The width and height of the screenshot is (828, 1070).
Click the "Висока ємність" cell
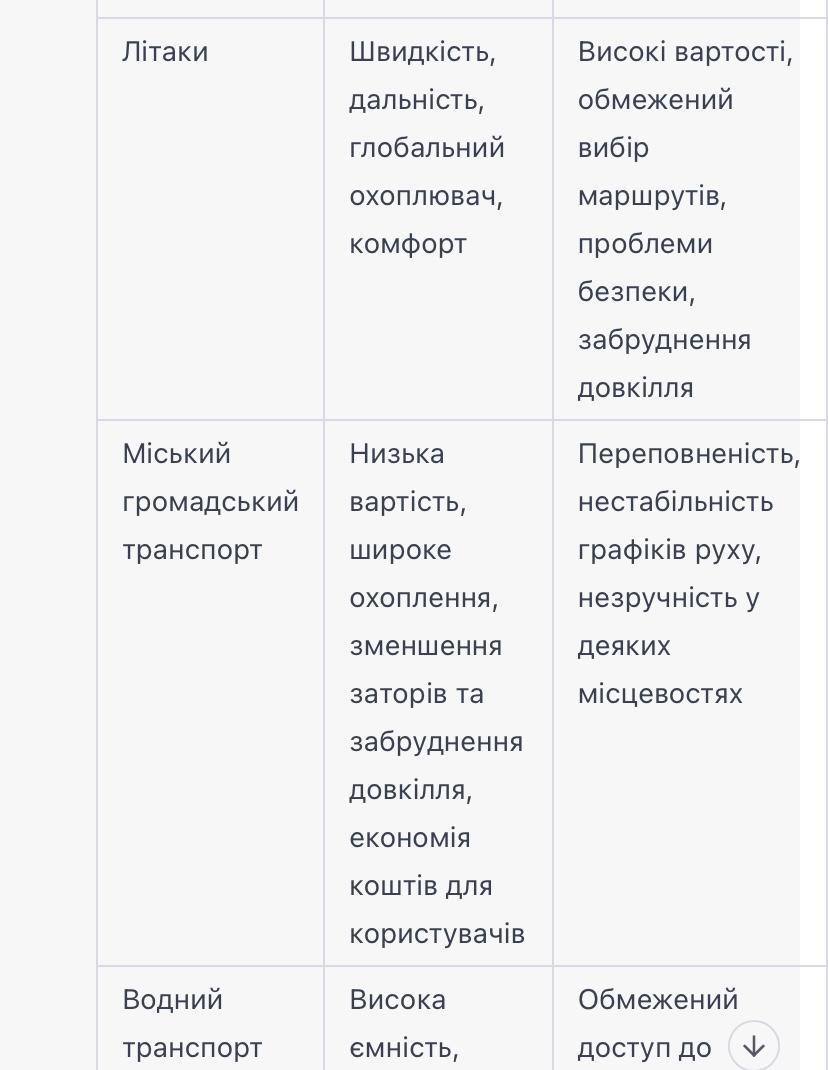coord(403,1023)
